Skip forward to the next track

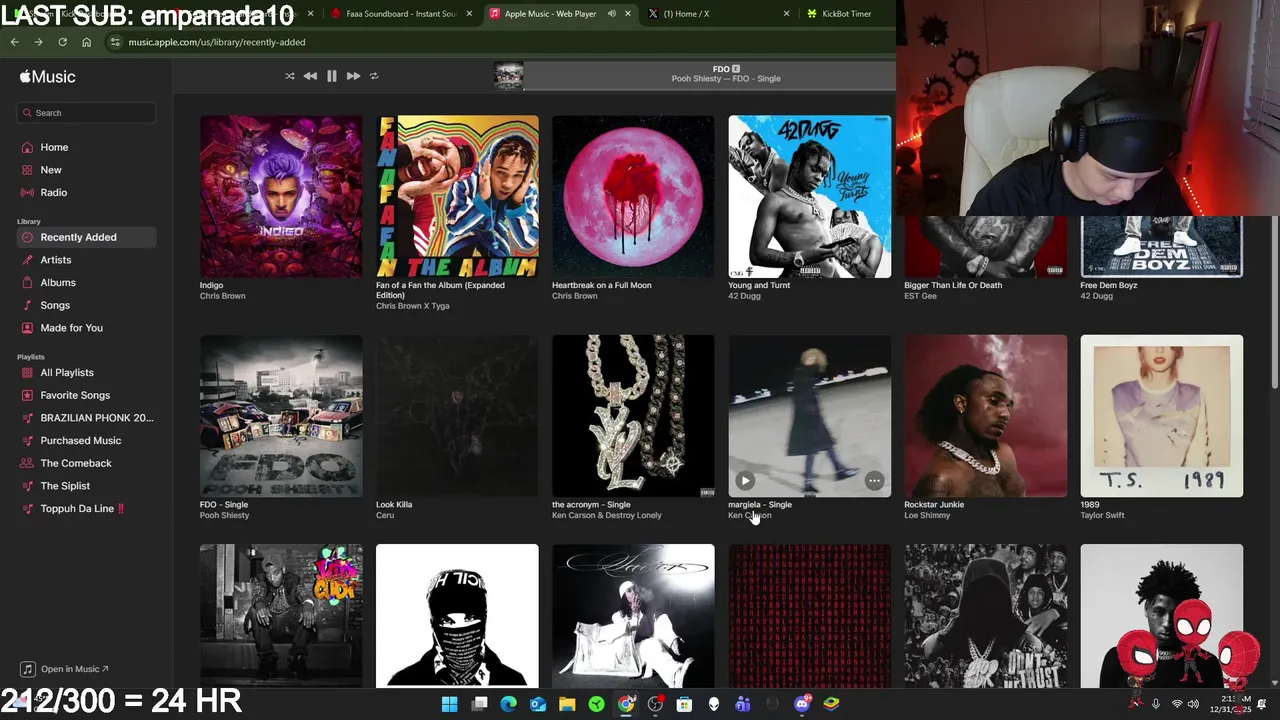point(353,76)
